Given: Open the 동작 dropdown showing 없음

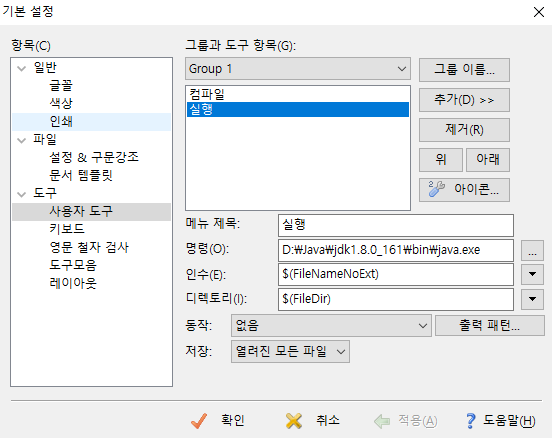Looking at the screenshot, I should point(331,325).
